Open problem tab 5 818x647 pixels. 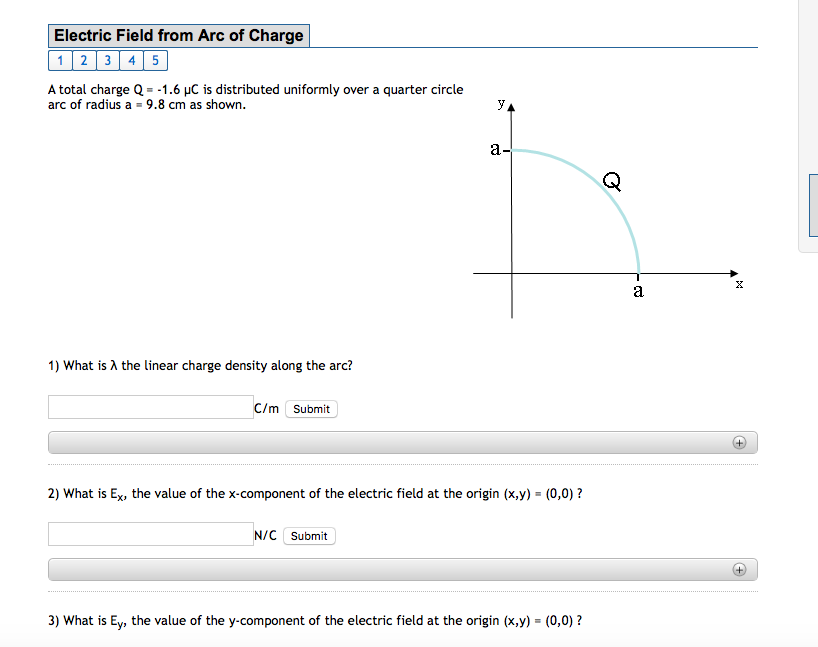pyautogui.click(x=155, y=60)
